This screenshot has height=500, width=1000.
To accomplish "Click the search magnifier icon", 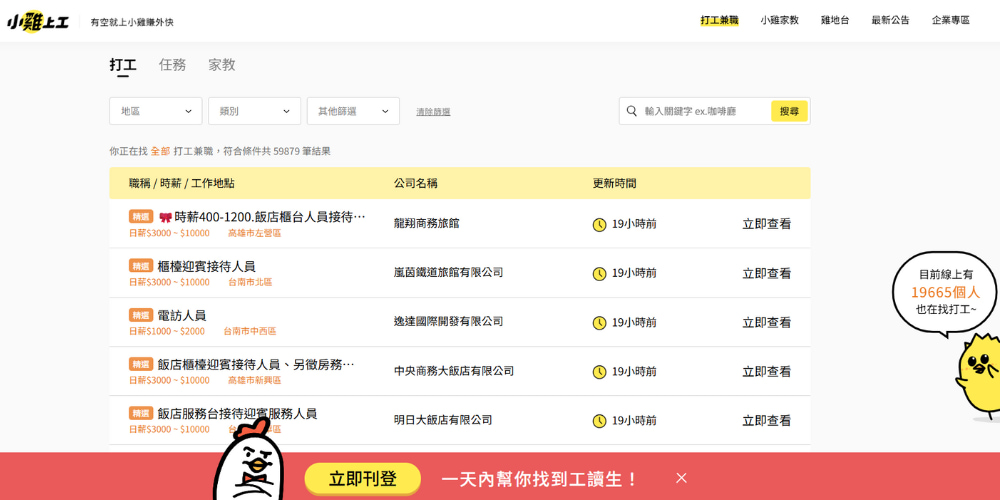I will pyautogui.click(x=632, y=111).
